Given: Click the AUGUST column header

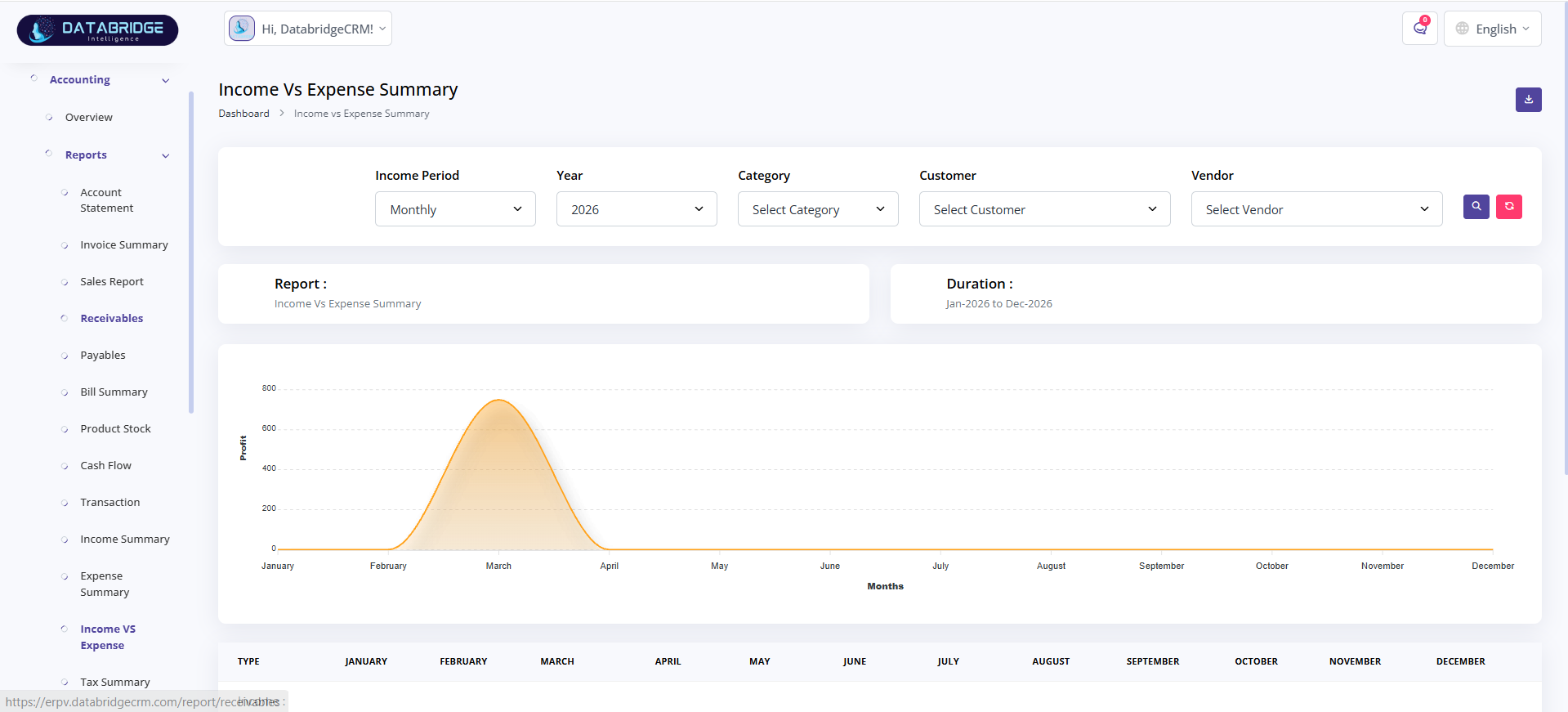Looking at the screenshot, I should (x=1051, y=662).
